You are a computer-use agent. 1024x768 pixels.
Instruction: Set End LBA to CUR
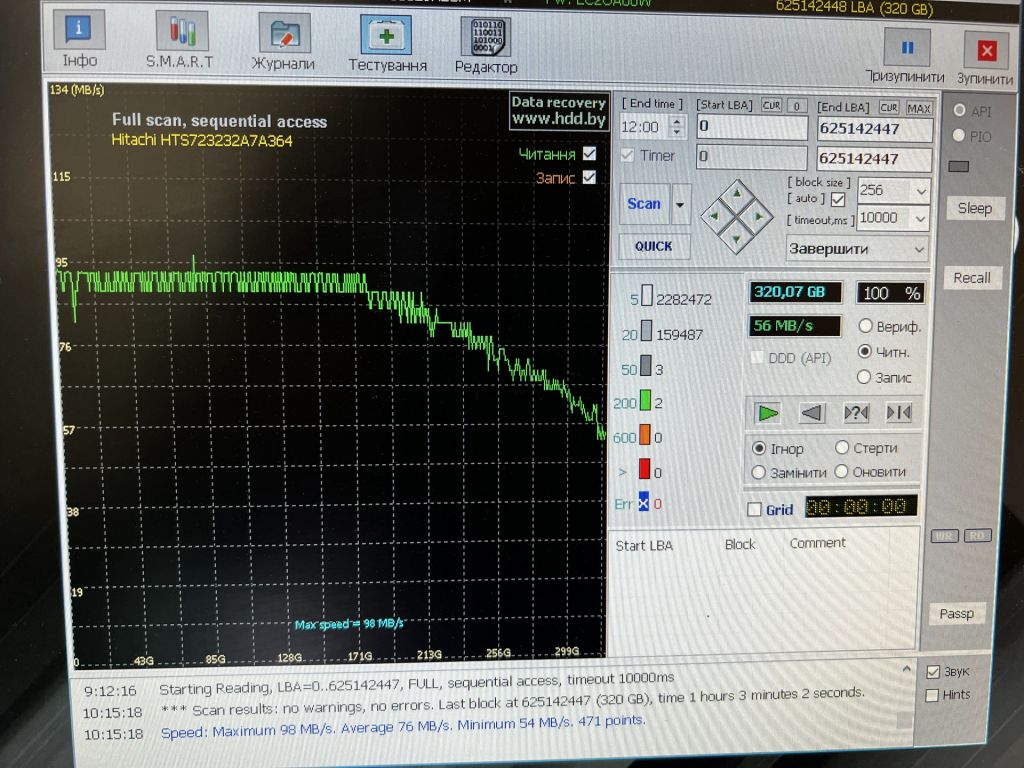tap(888, 107)
